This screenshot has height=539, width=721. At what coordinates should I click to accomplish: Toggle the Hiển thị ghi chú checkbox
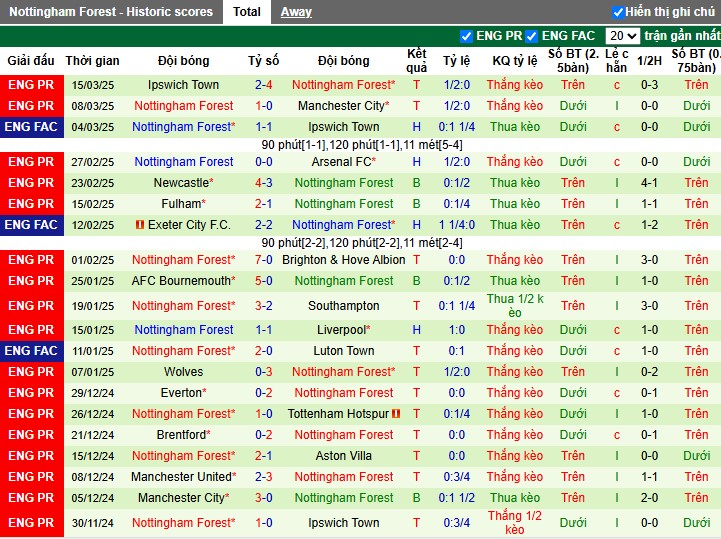(x=618, y=12)
